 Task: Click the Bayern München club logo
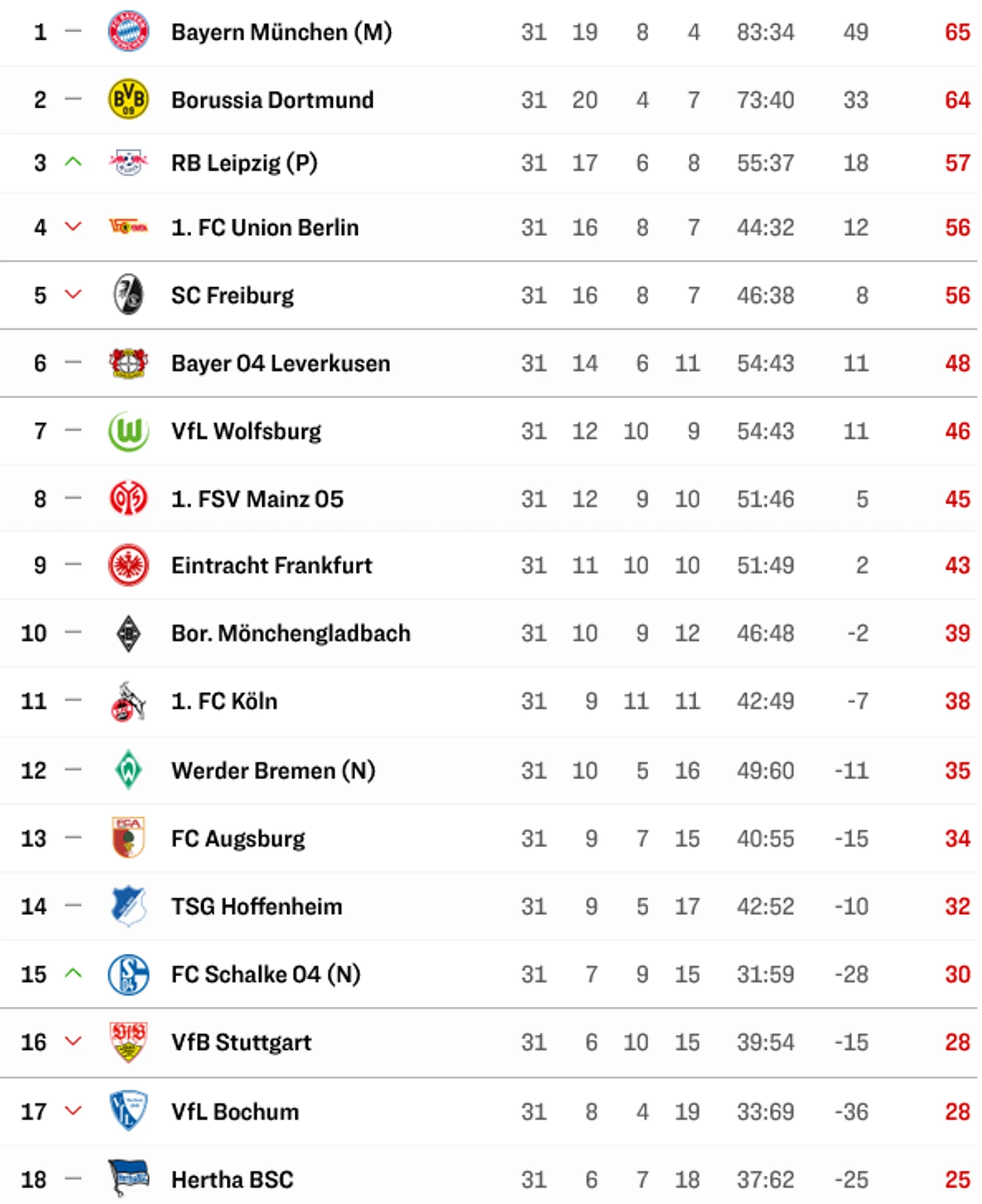[x=128, y=31]
